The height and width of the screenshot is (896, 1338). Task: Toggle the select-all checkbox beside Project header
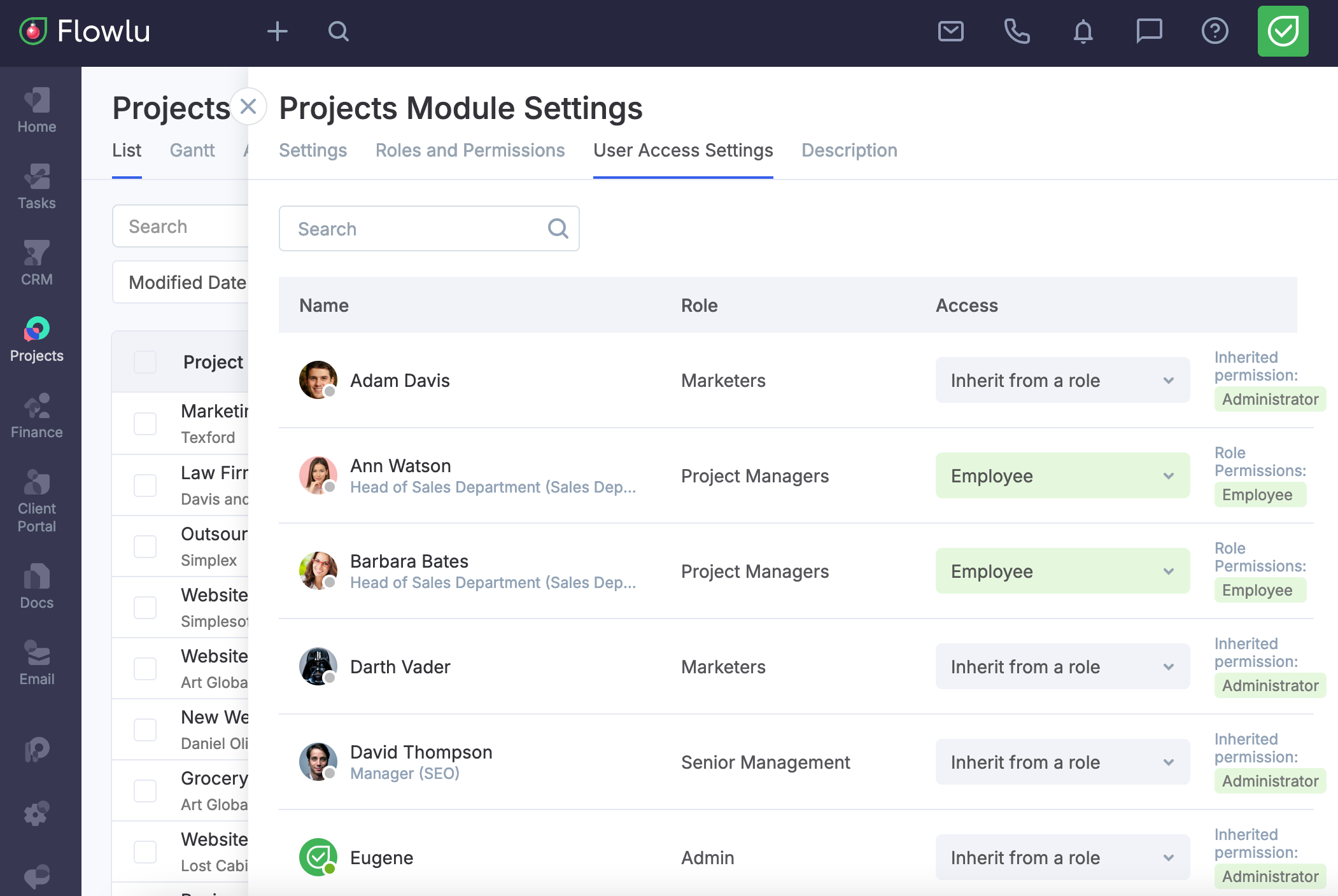pos(145,362)
